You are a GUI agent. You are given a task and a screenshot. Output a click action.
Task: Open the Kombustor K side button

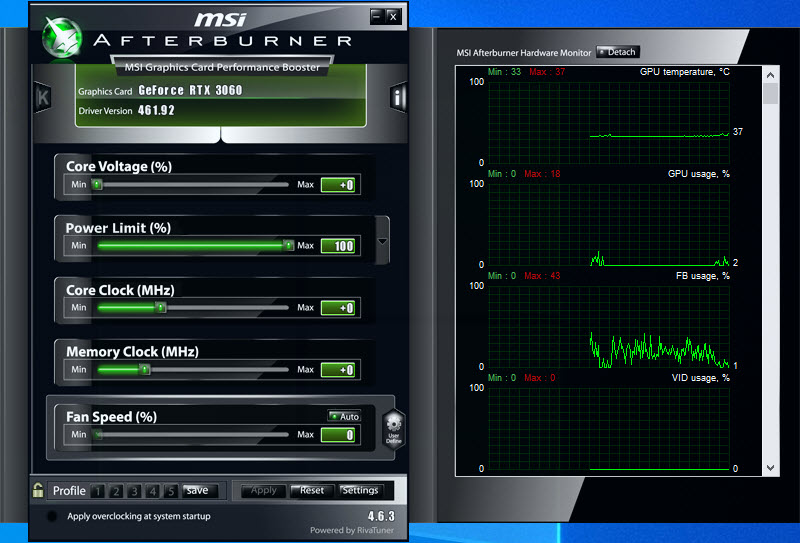42,97
